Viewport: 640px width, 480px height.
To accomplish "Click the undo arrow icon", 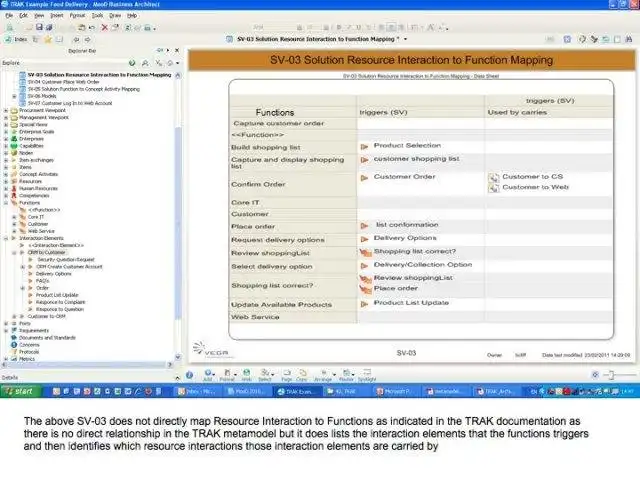I will 92,27.
